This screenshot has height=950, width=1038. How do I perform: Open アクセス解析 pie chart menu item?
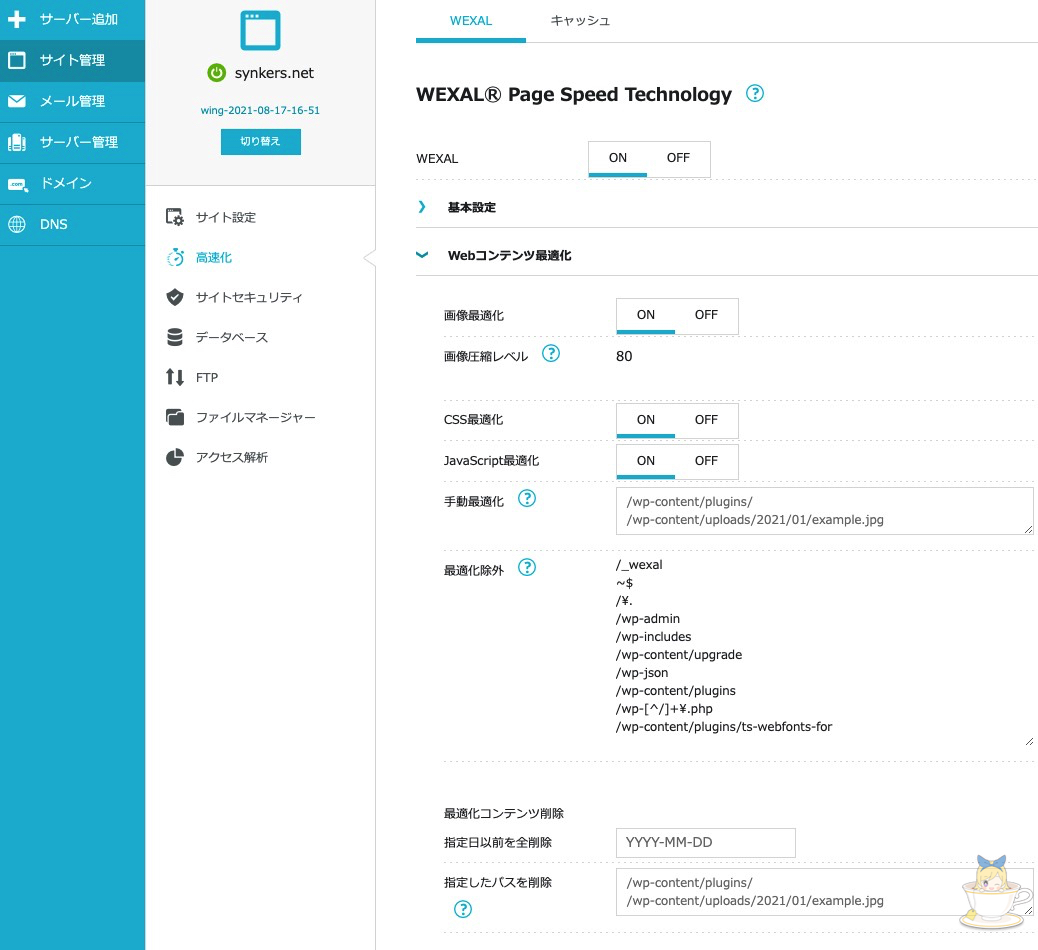tap(231, 457)
